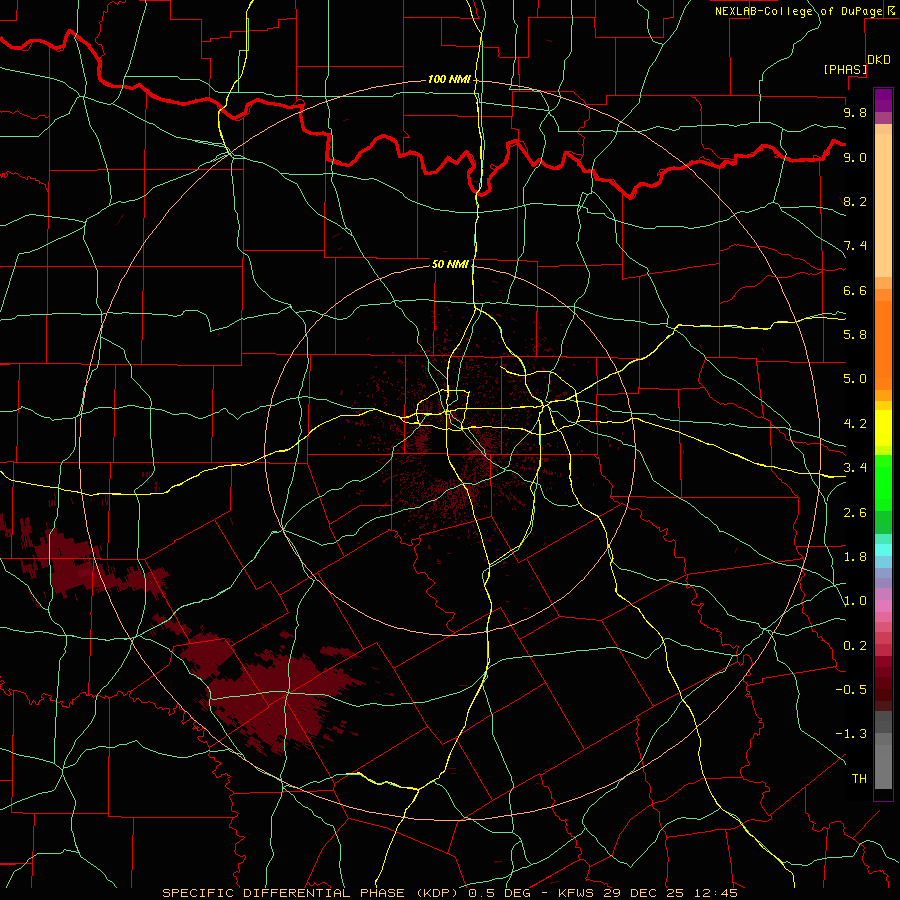Click the -1.3 scale value
The image size is (900, 900).
point(851,734)
